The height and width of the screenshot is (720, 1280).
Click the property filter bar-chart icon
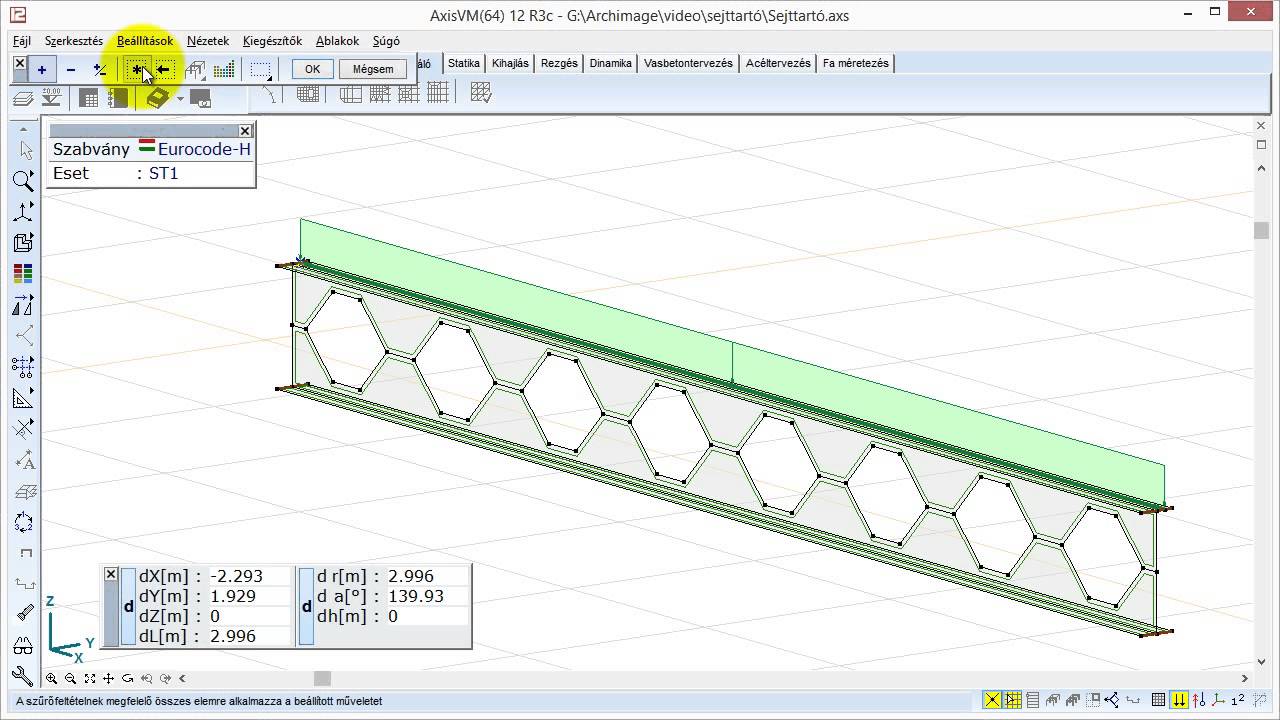(224, 70)
